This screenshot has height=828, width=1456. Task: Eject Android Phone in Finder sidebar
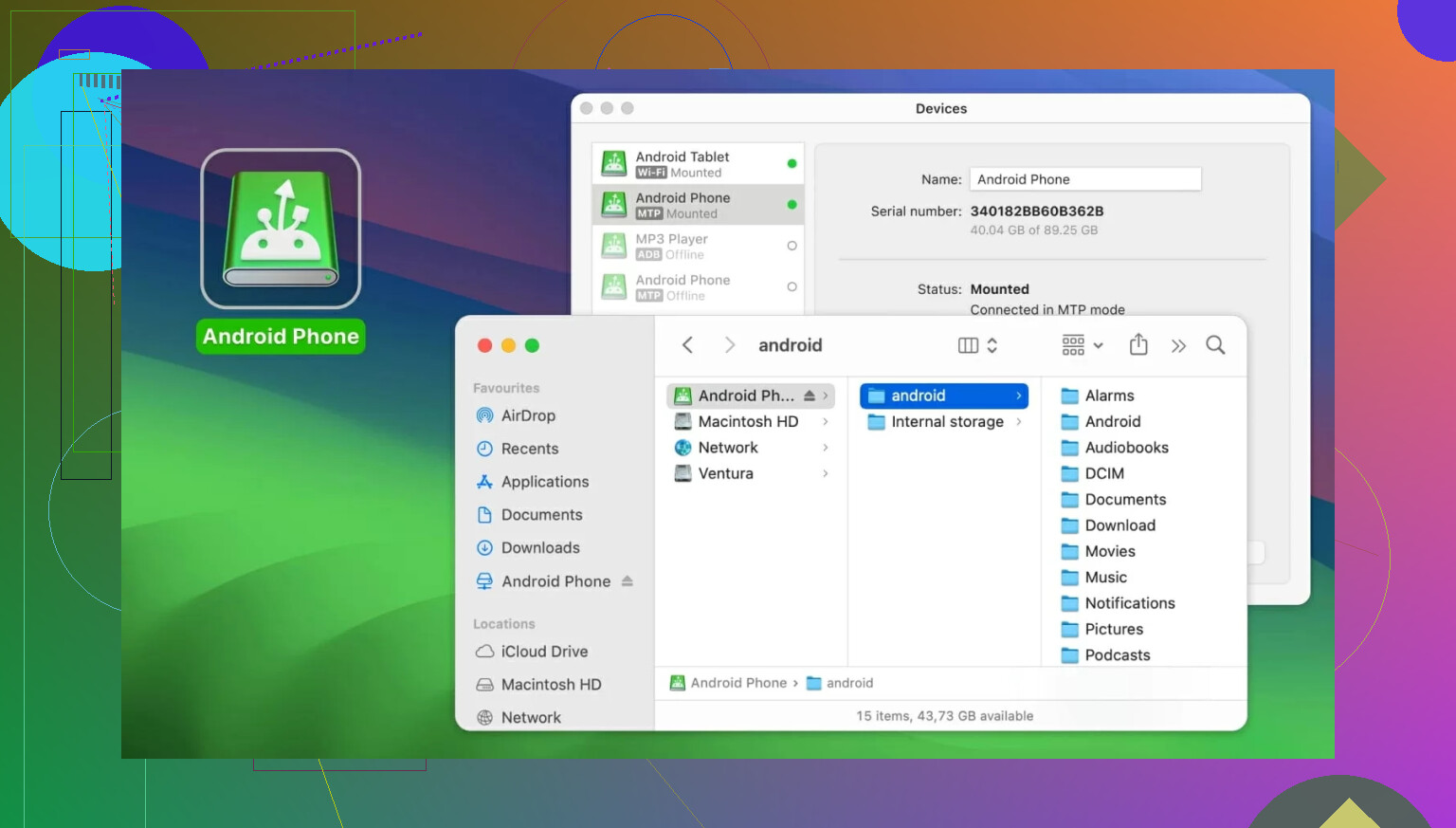click(628, 581)
